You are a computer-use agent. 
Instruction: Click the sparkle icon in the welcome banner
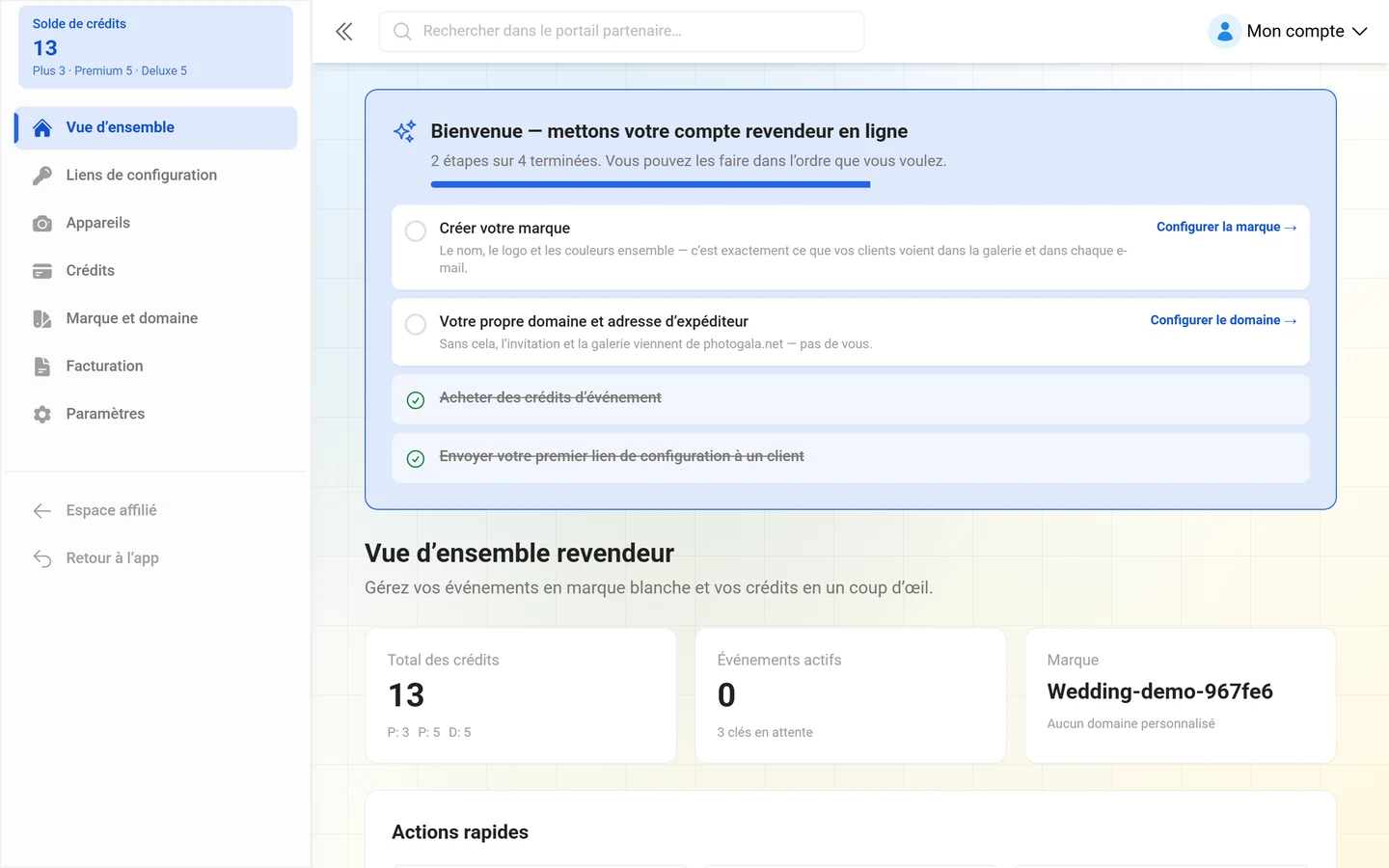pos(405,131)
